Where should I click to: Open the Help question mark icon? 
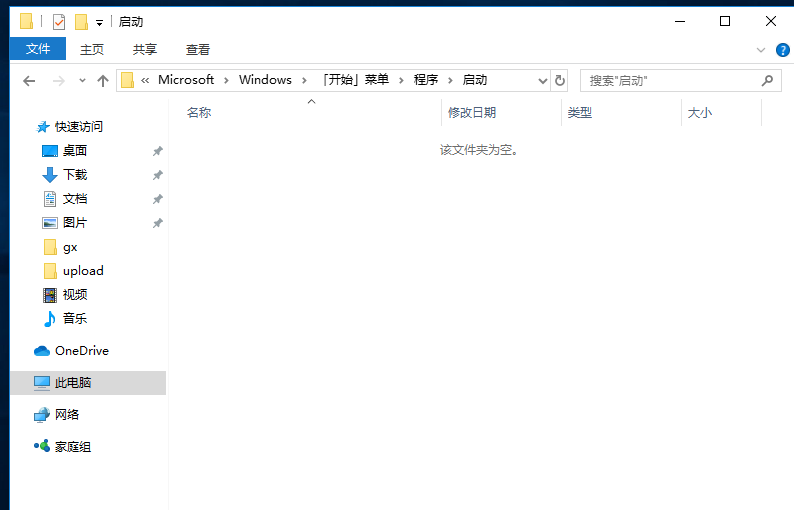[781, 49]
